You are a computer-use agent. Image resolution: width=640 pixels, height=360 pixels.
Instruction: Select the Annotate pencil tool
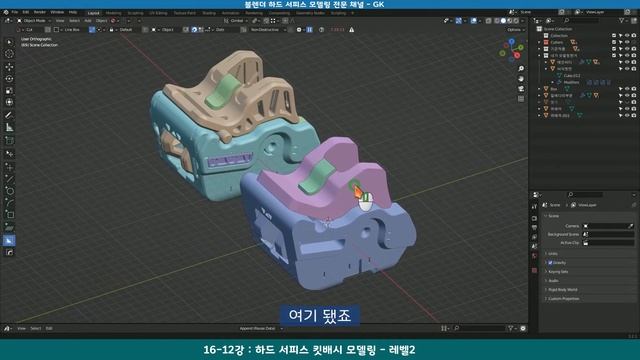click(x=9, y=115)
